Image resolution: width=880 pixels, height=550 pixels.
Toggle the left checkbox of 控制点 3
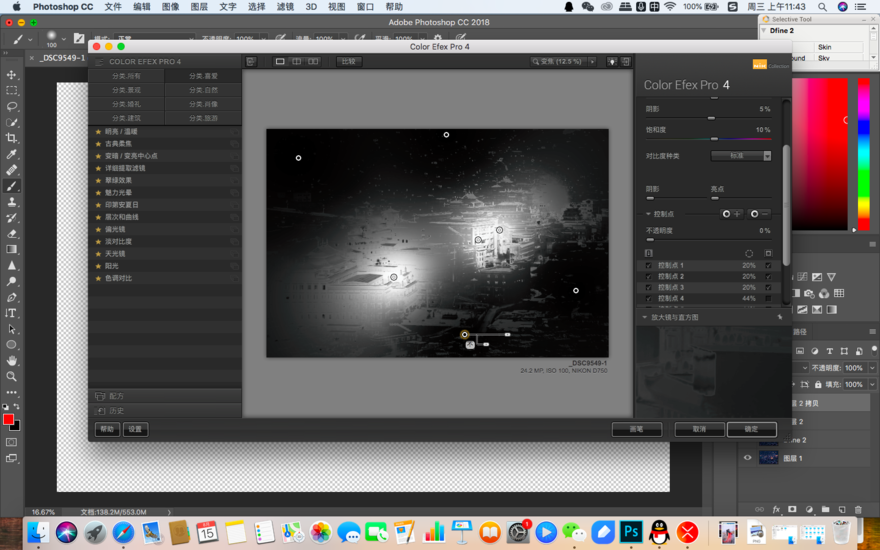(649, 287)
